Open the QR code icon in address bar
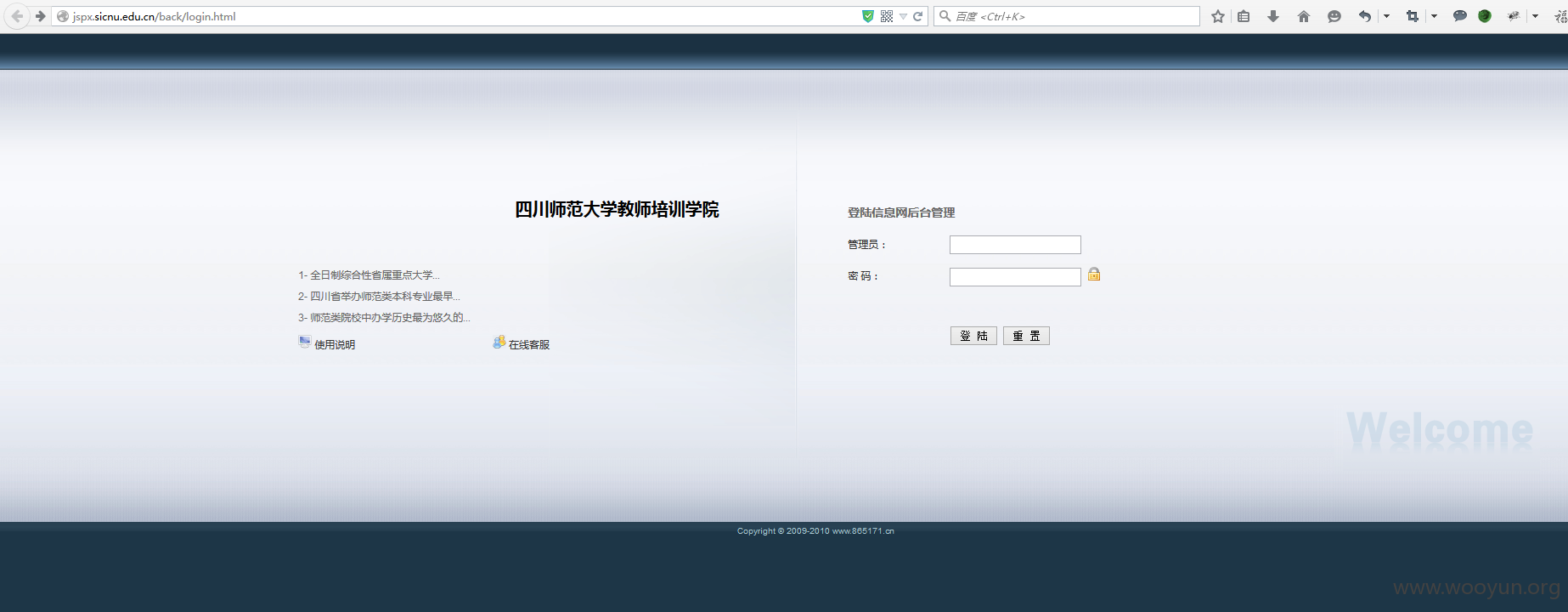 [887, 16]
